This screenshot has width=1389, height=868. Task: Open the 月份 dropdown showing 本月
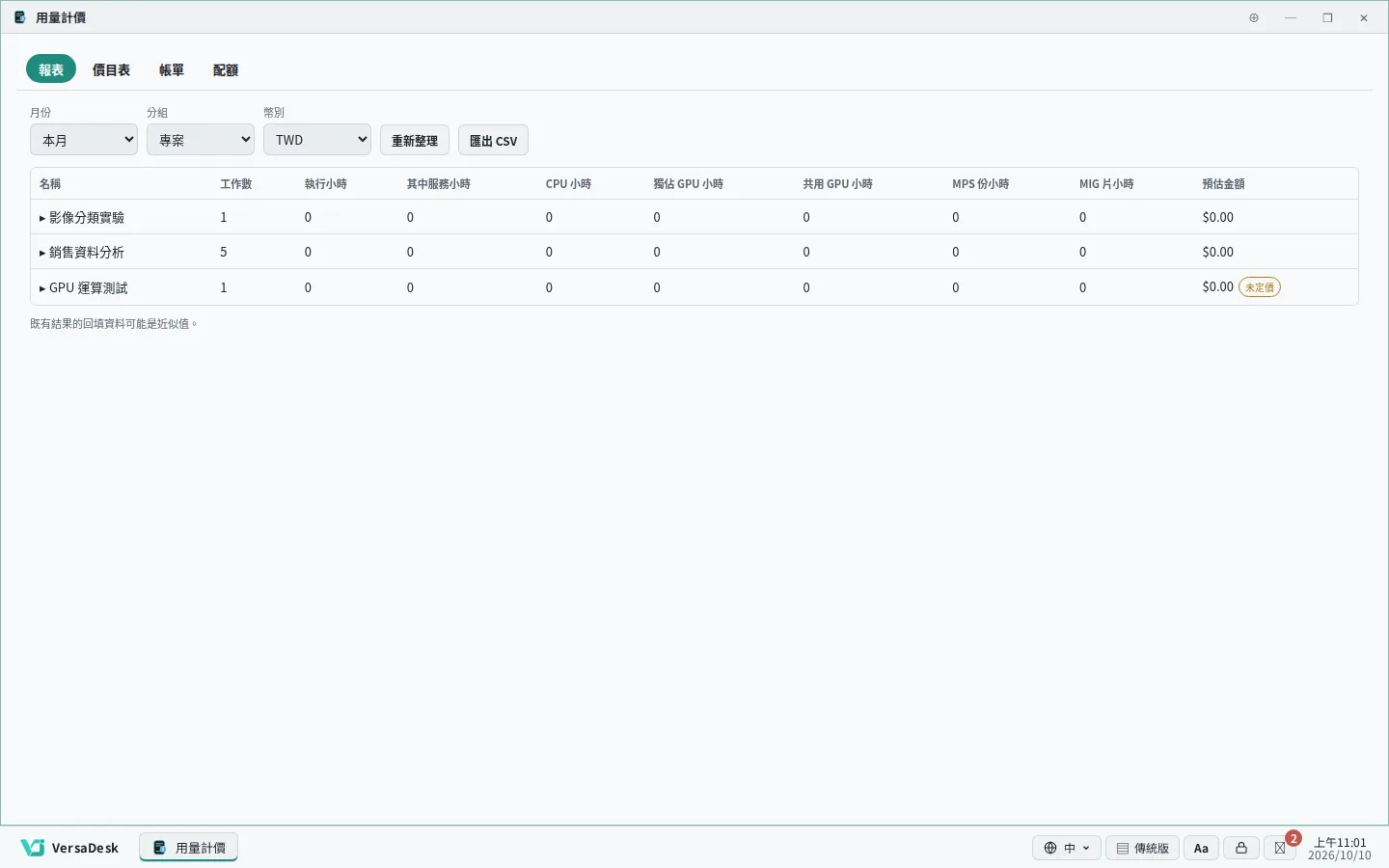(84, 140)
